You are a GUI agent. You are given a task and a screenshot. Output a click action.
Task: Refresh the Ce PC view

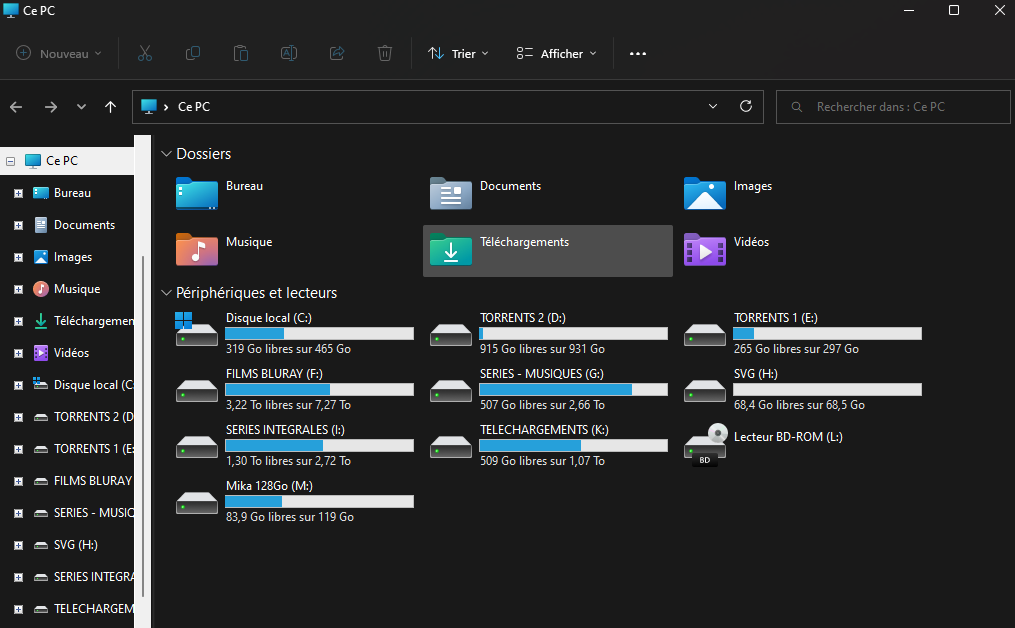tap(745, 107)
